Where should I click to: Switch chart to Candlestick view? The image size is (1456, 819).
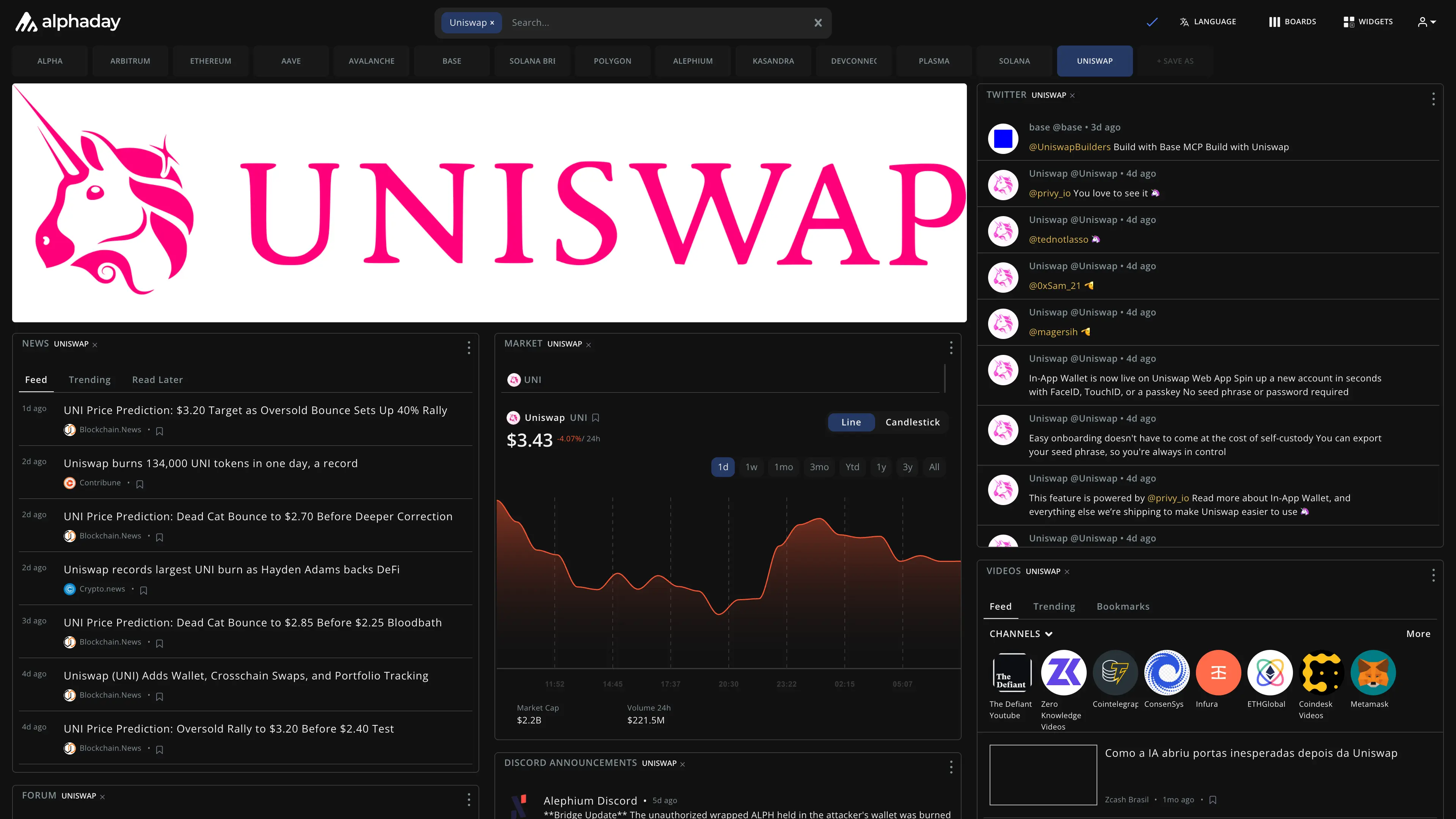click(912, 422)
